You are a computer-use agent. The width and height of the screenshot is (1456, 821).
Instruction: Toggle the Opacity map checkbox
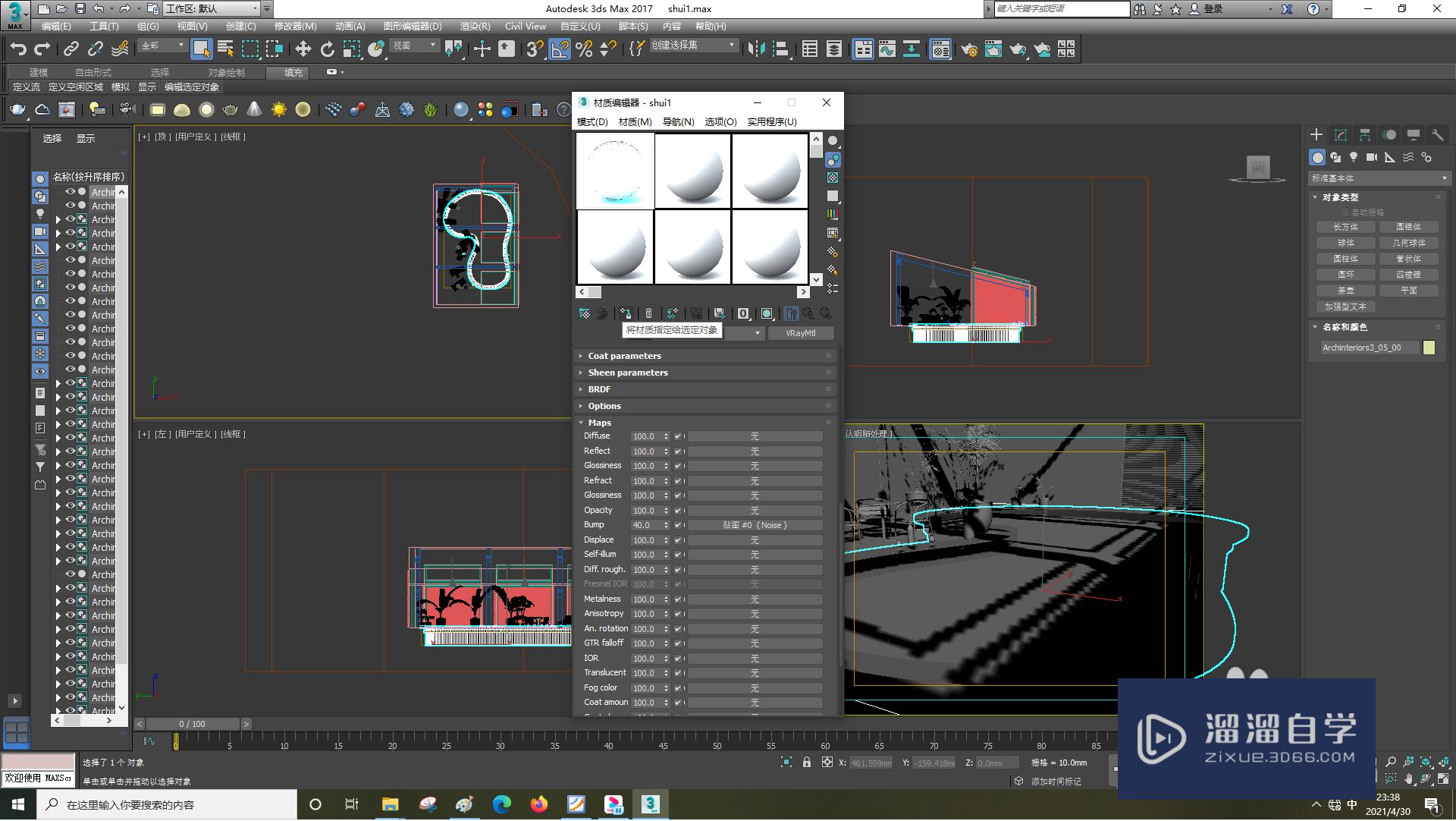[x=678, y=511]
